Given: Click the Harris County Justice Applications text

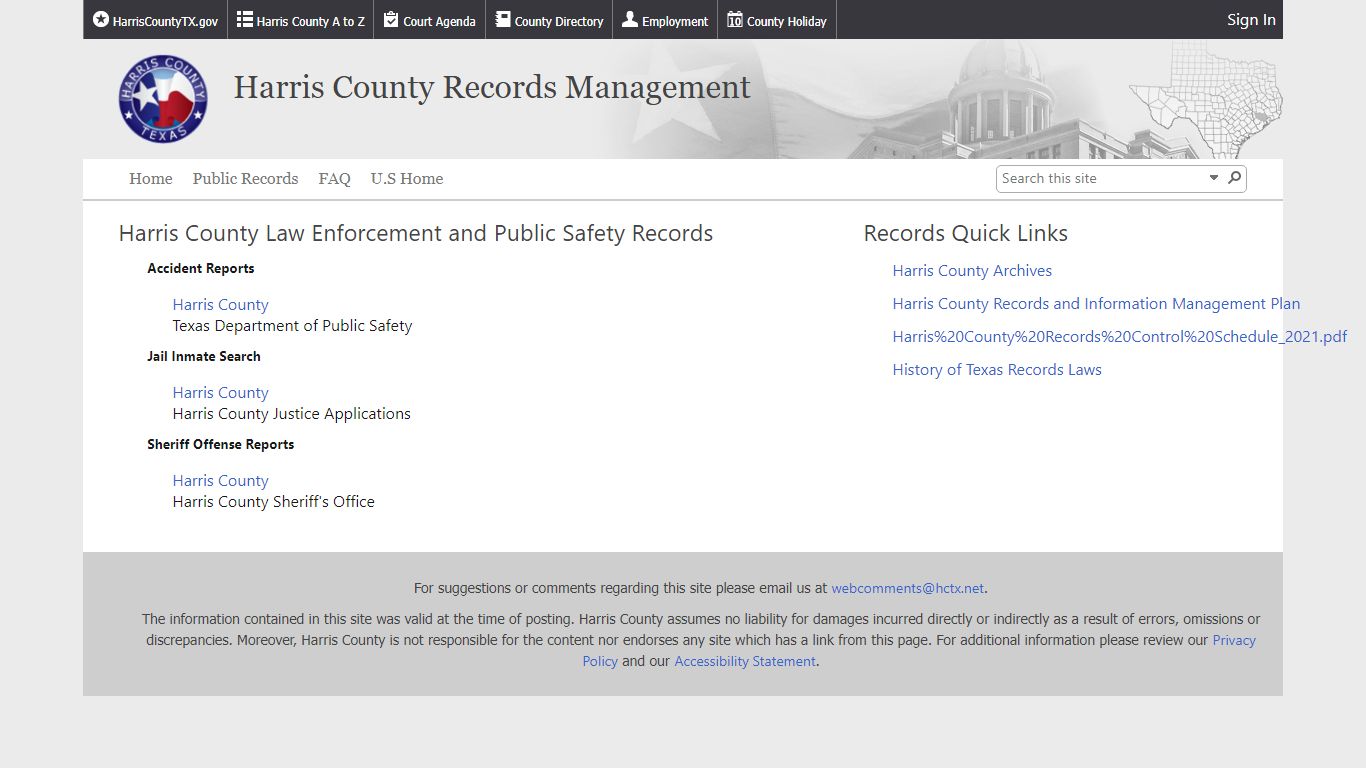Looking at the screenshot, I should point(292,414).
